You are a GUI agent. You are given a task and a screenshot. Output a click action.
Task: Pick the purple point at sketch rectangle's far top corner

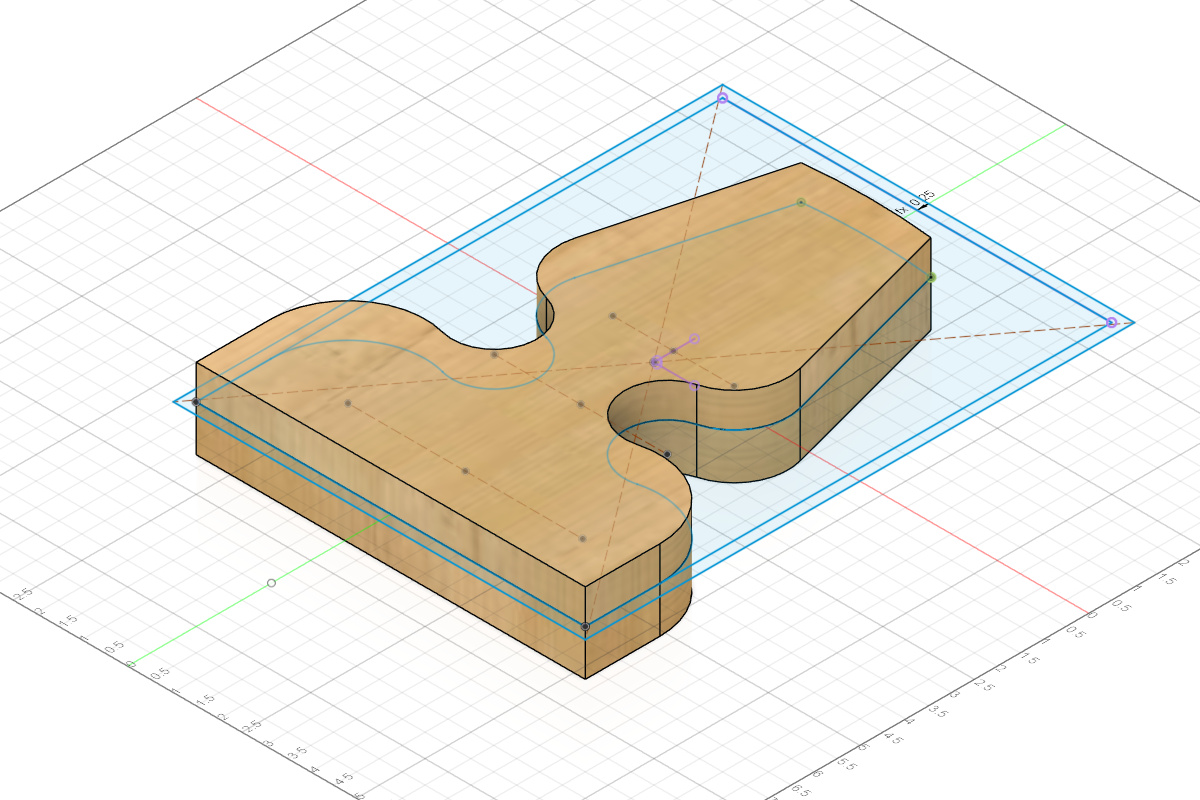coord(722,98)
